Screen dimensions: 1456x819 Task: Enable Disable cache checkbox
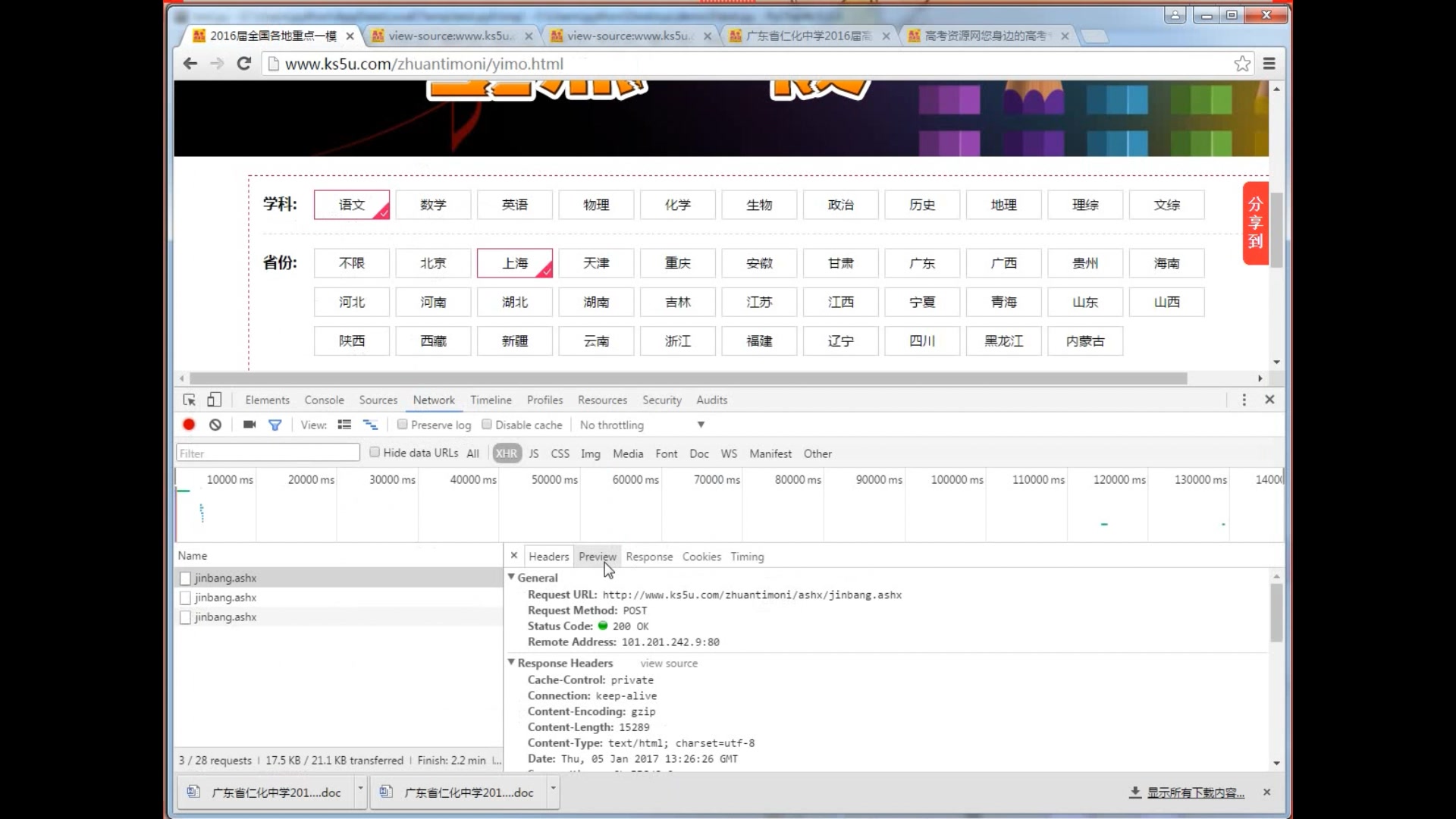487,425
